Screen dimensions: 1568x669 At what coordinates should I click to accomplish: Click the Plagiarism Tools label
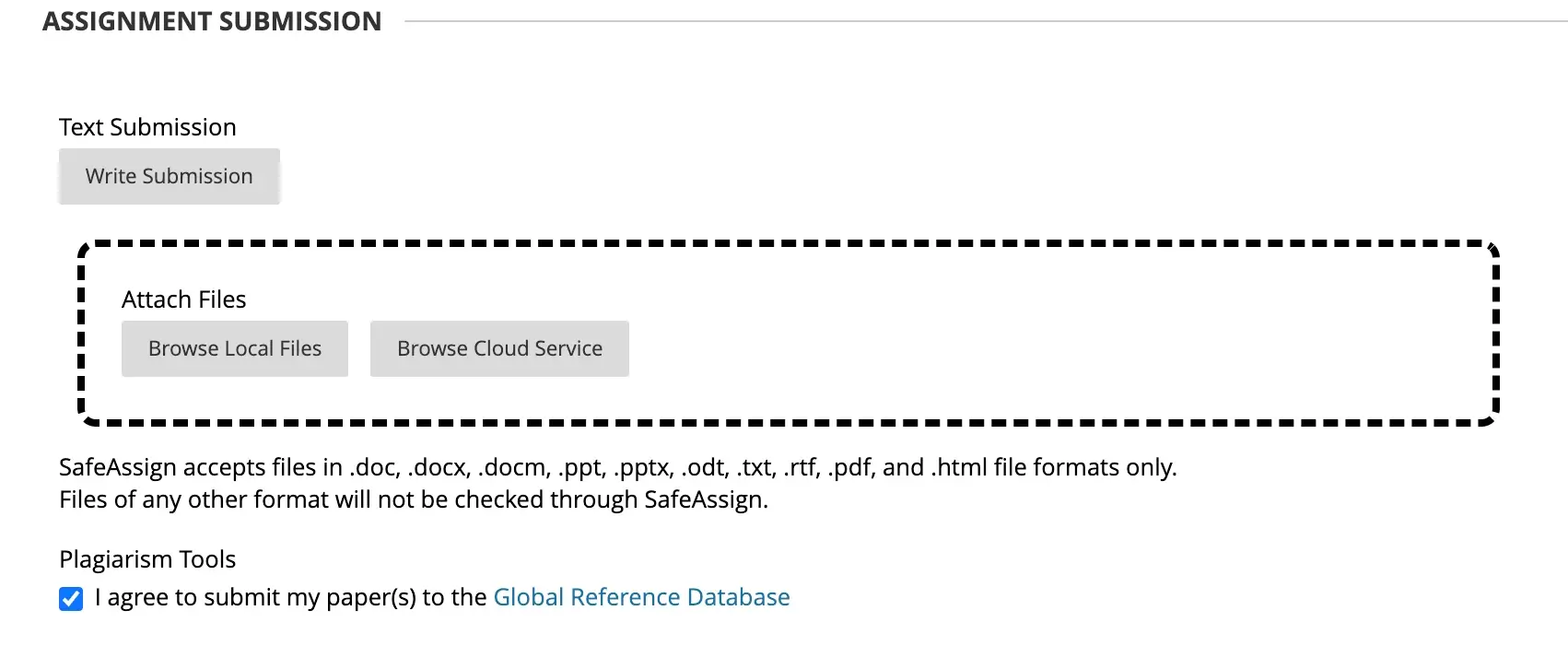[147, 558]
